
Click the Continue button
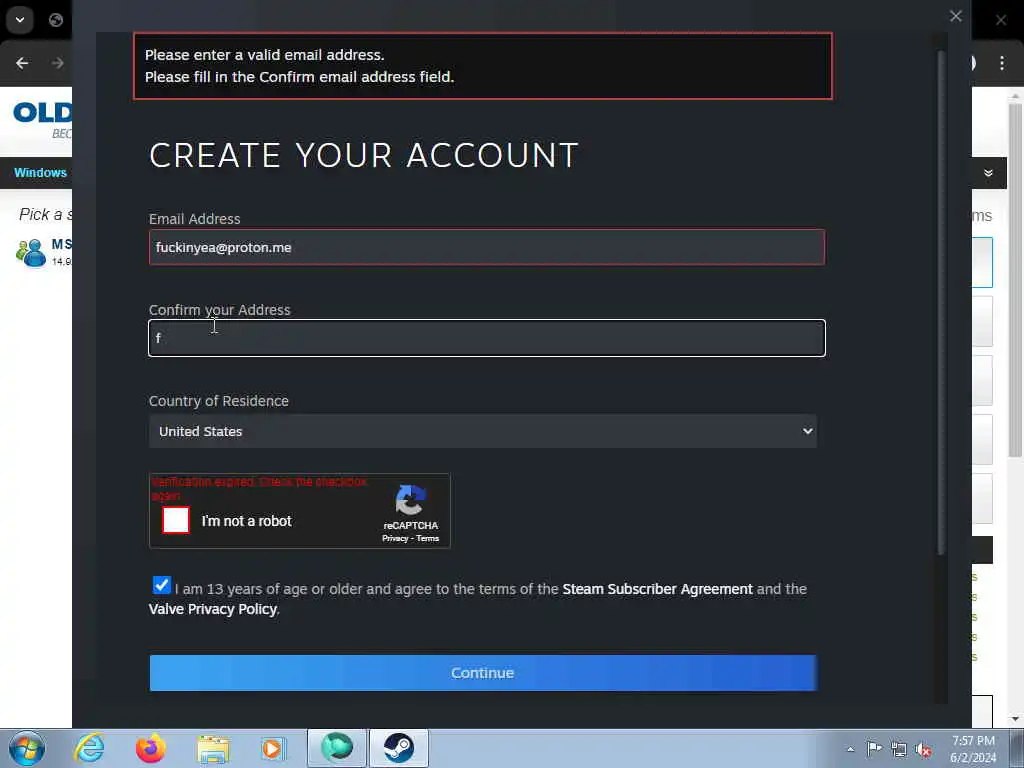point(483,673)
